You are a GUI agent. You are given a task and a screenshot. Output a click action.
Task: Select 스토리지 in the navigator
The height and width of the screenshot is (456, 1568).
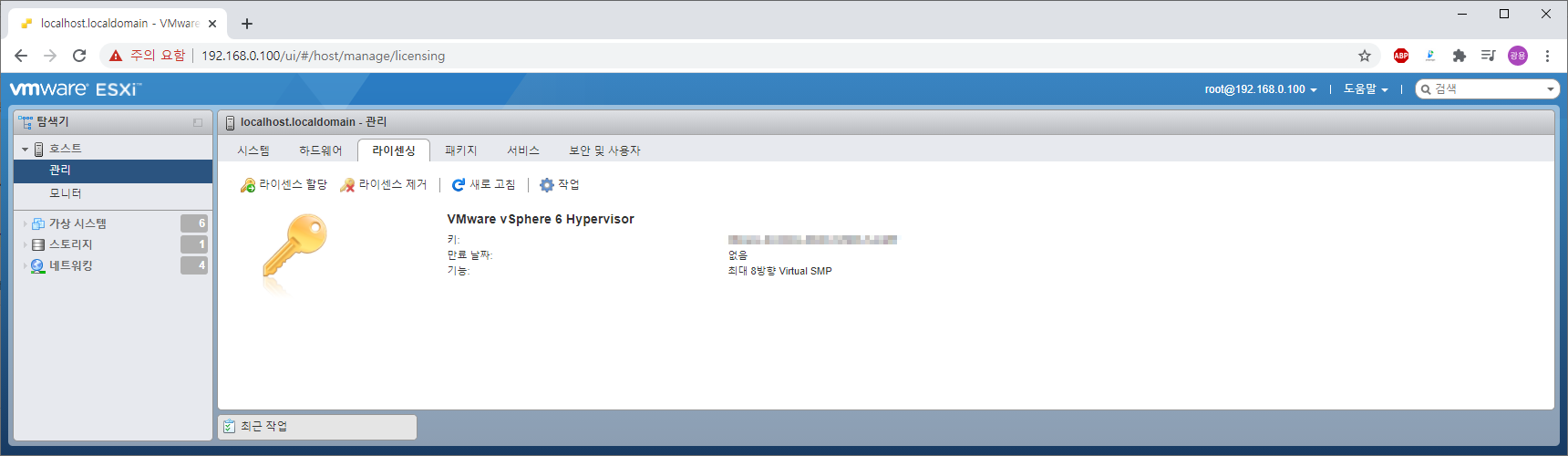[71, 244]
